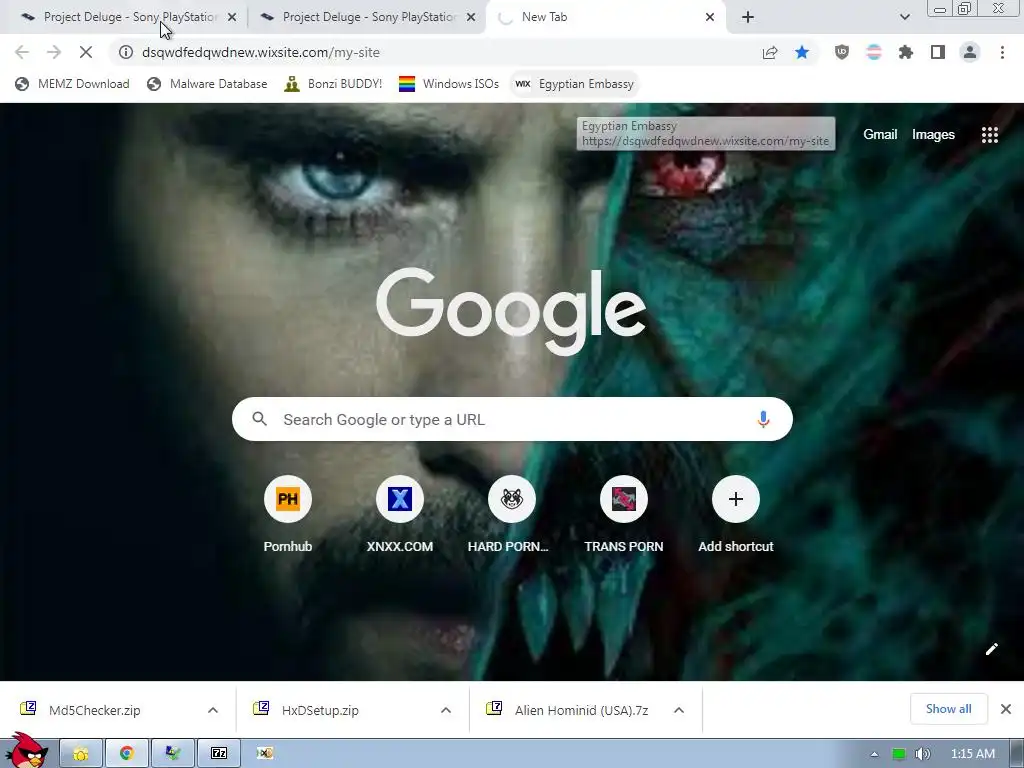
Task: Start voice search with microphone icon
Action: [x=763, y=419]
